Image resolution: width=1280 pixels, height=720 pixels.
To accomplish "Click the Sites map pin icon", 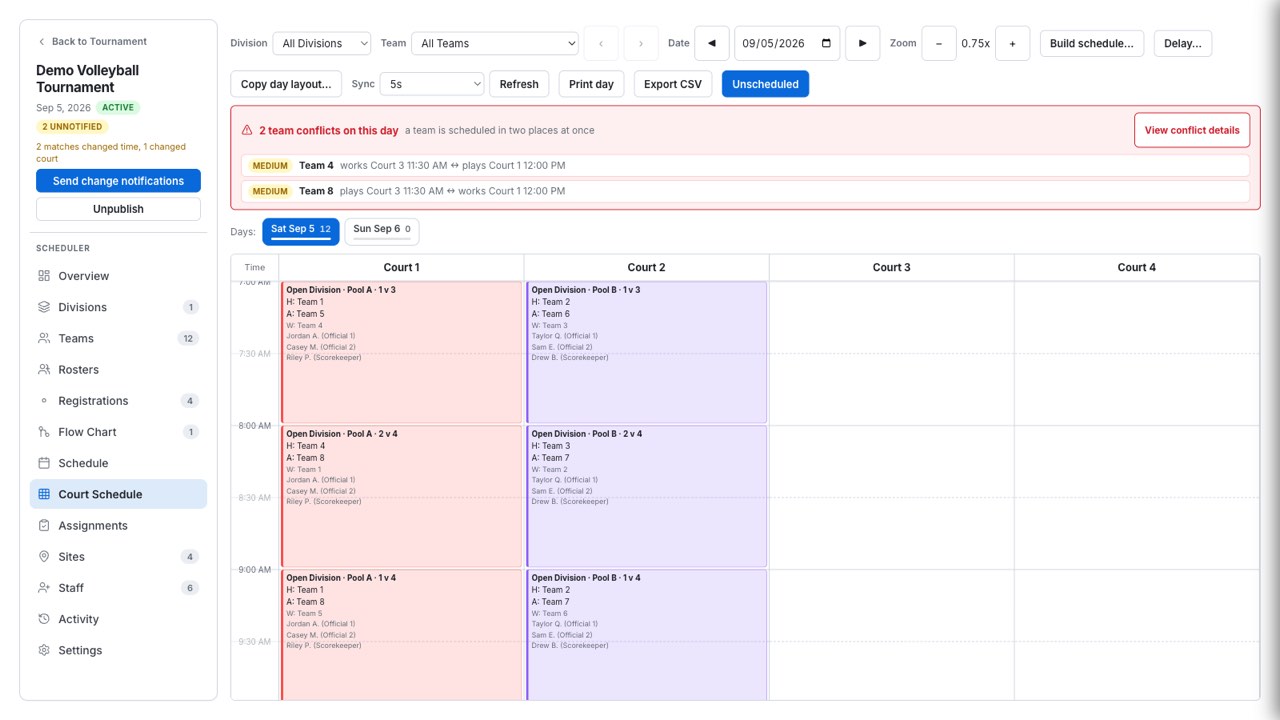I will click(44, 556).
